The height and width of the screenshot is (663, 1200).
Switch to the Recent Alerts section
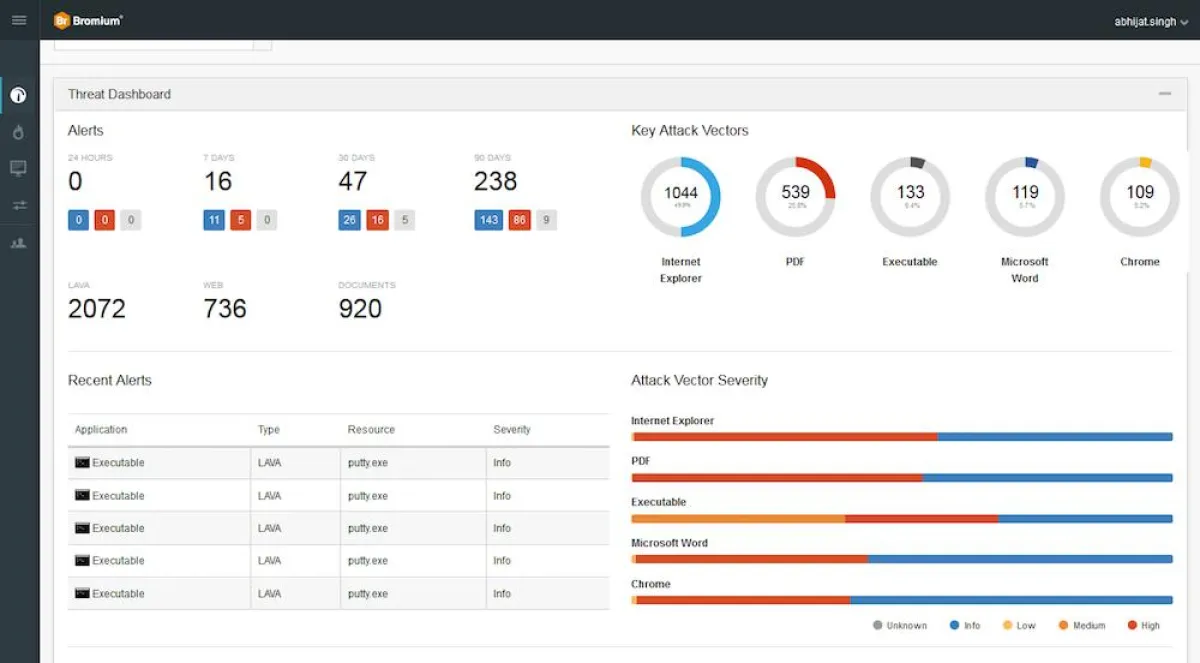pos(110,380)
